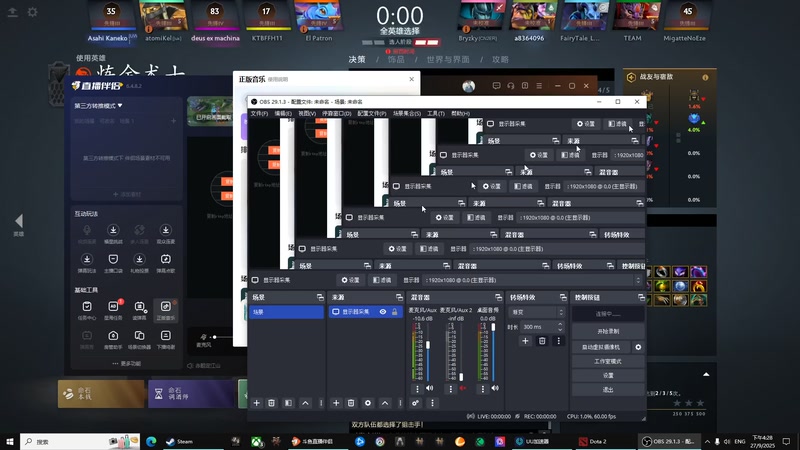The image size is (800, 450).
Task: Open 工具(T) menu in OBS
Action: pyautogui.click(x=436, y=113)
